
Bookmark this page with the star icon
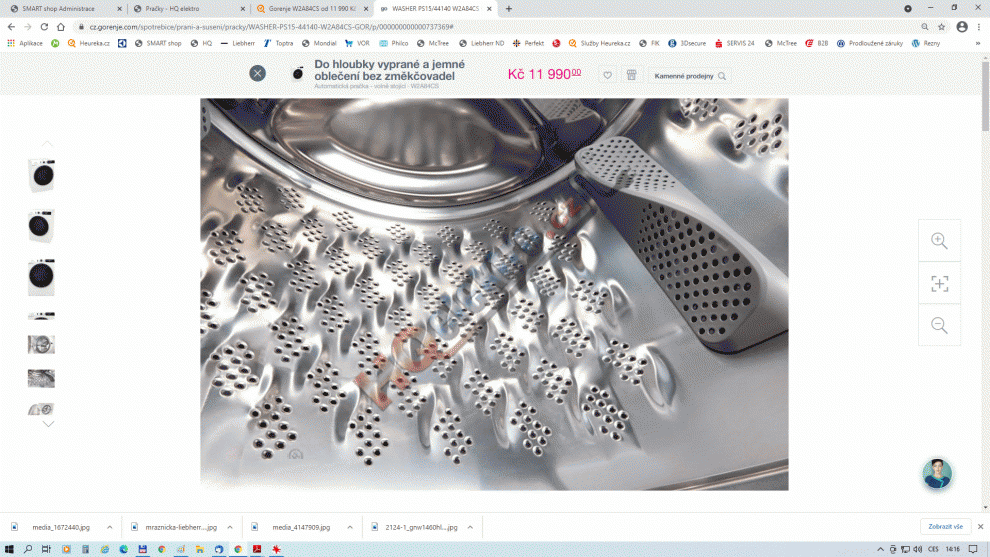click(x=941, y=27)
